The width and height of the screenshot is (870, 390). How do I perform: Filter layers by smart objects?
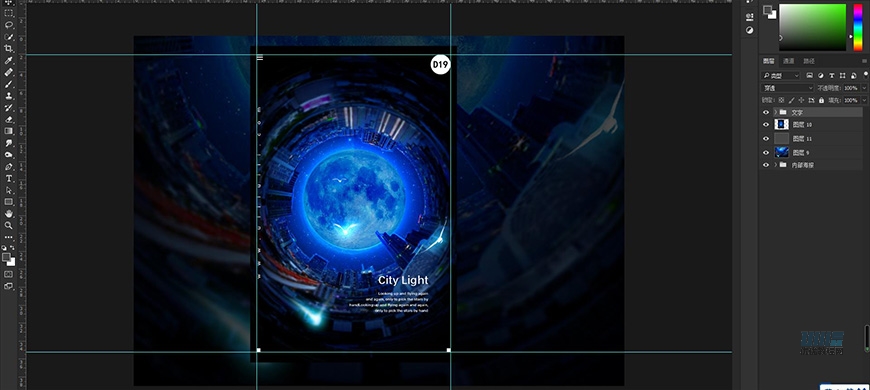[x=853, y=75]
